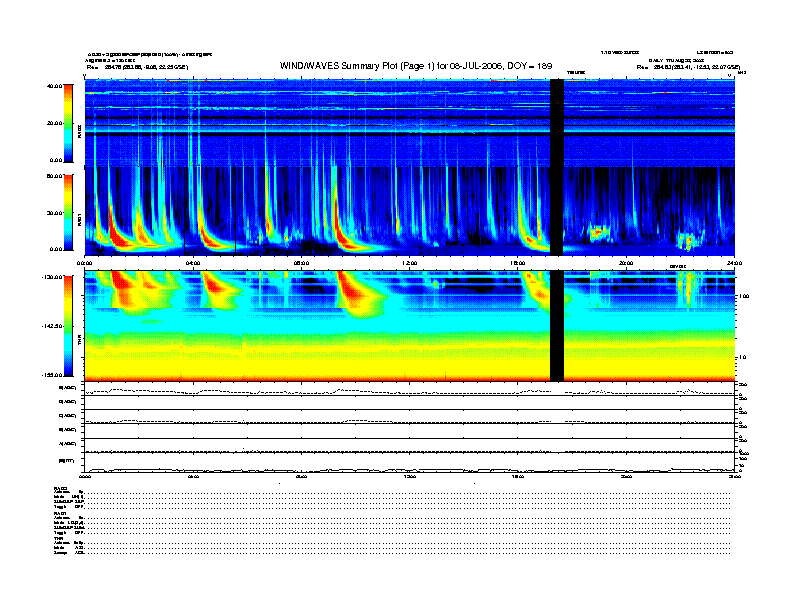Click 12:00 tick label below RAD1 spectrogram
Viewport: 792px width, 612px height.
tap(410, 263)
